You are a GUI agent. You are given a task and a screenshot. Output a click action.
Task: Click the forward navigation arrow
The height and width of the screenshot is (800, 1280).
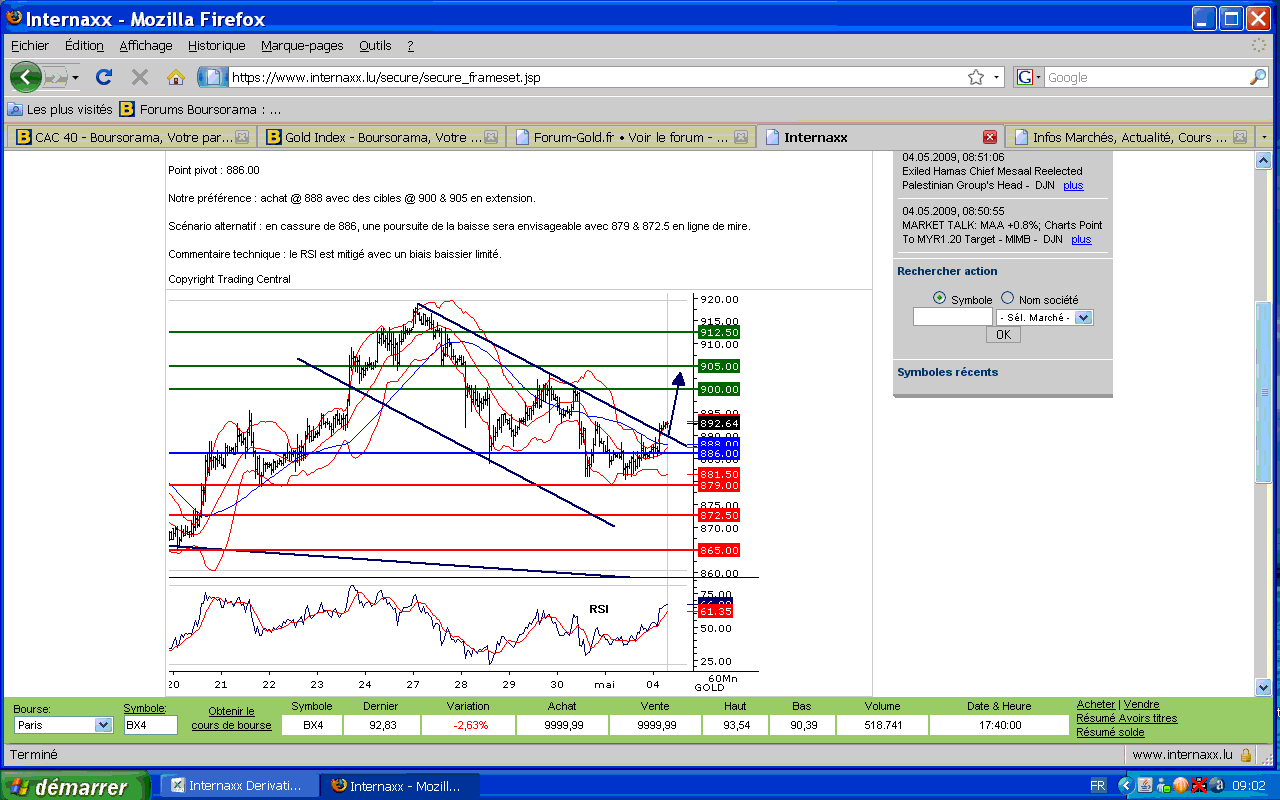click(x=56, y=77)
